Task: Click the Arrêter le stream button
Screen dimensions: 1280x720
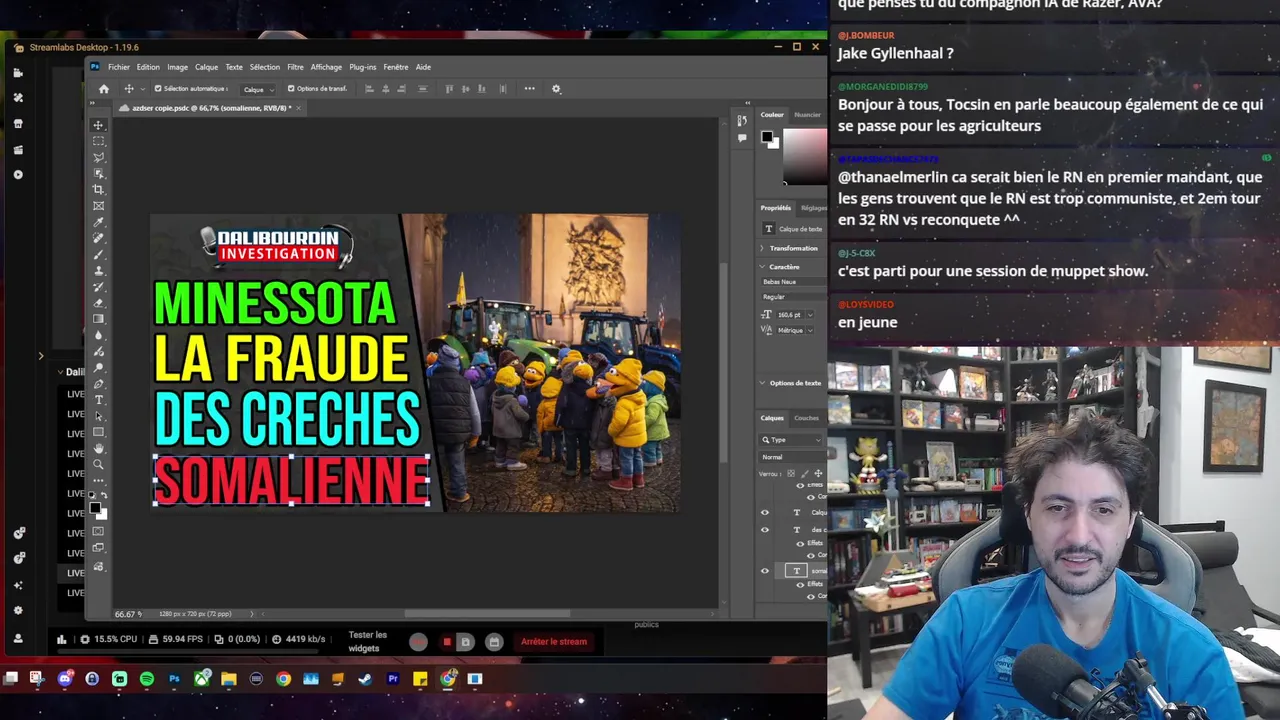Action: tap(554, 641)
